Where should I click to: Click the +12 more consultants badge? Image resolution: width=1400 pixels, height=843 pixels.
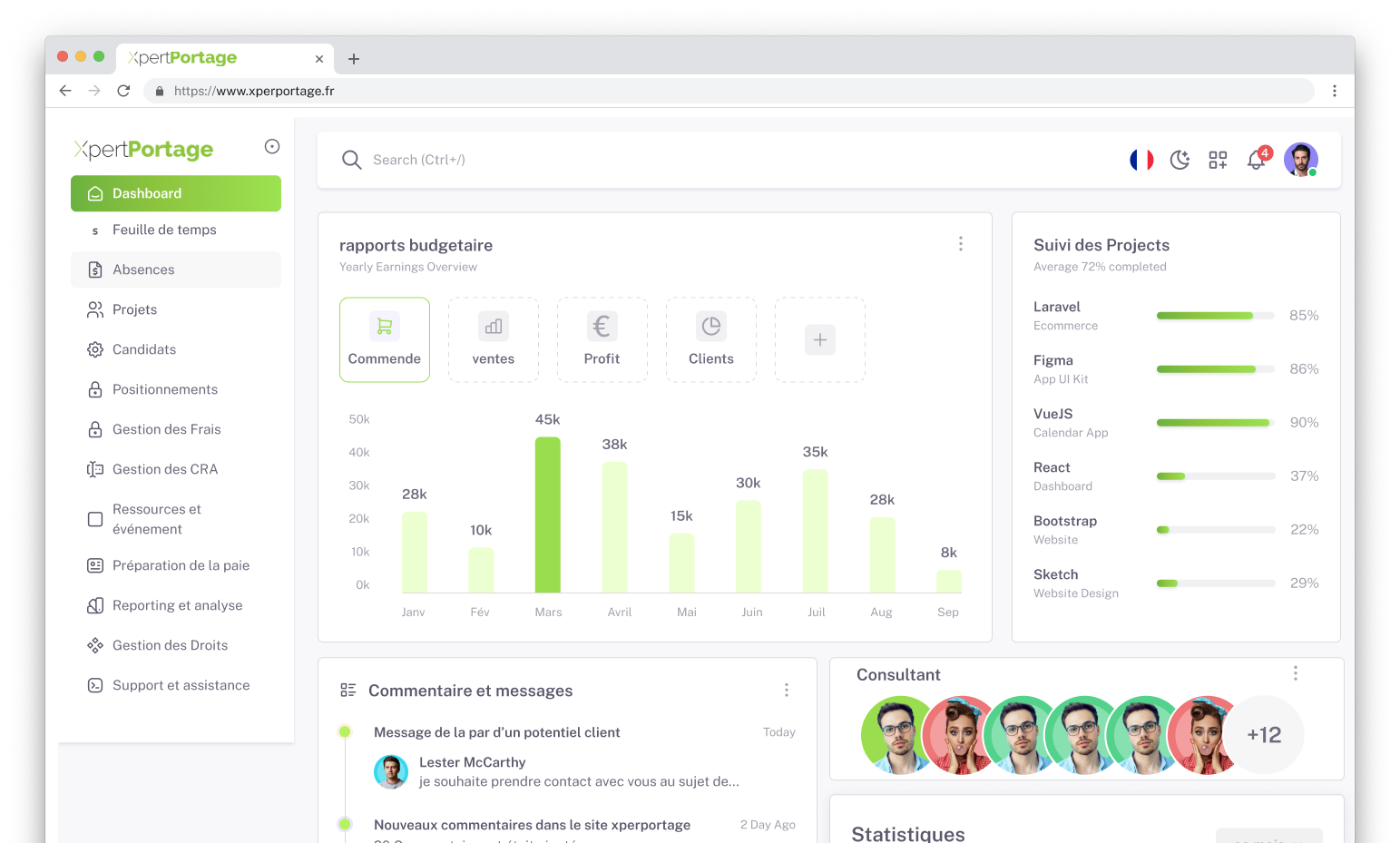1265,735
